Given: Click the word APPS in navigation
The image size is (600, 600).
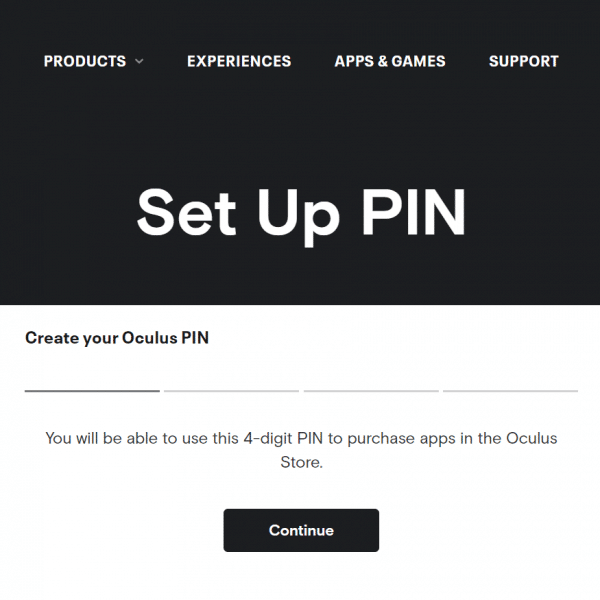Looking at the screenshot, I should tap(354, 61).
